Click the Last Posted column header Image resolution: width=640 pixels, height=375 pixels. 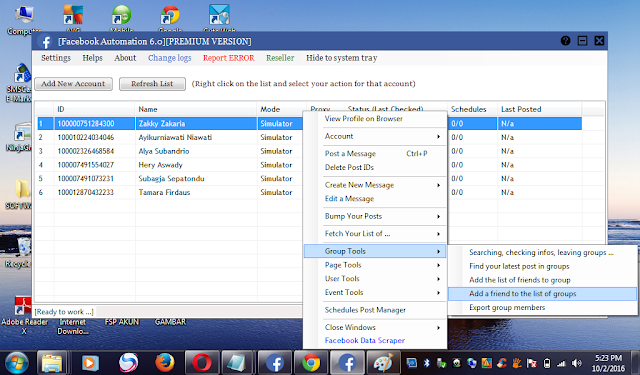click(540, 109)
